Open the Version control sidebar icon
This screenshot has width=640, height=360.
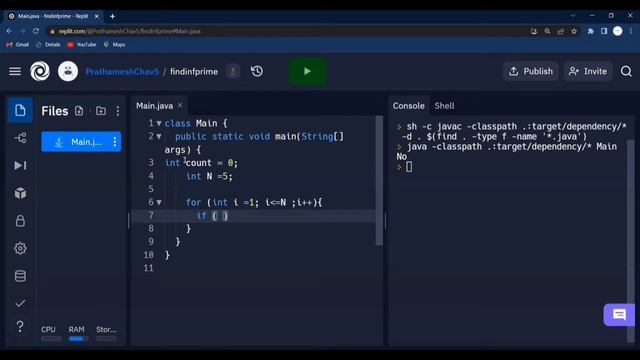pyautogui.click(x=20, y=138)
